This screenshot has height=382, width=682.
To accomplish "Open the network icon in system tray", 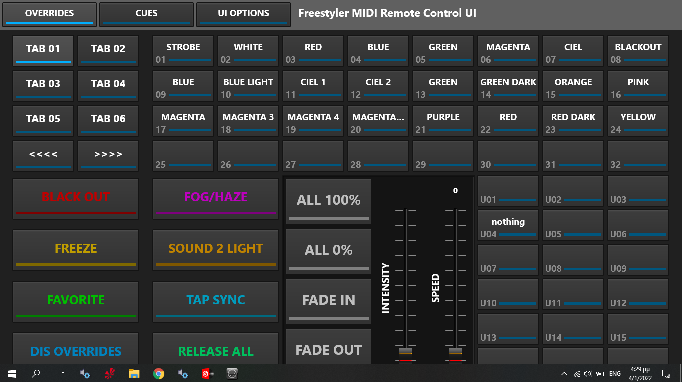I will 578,374.
